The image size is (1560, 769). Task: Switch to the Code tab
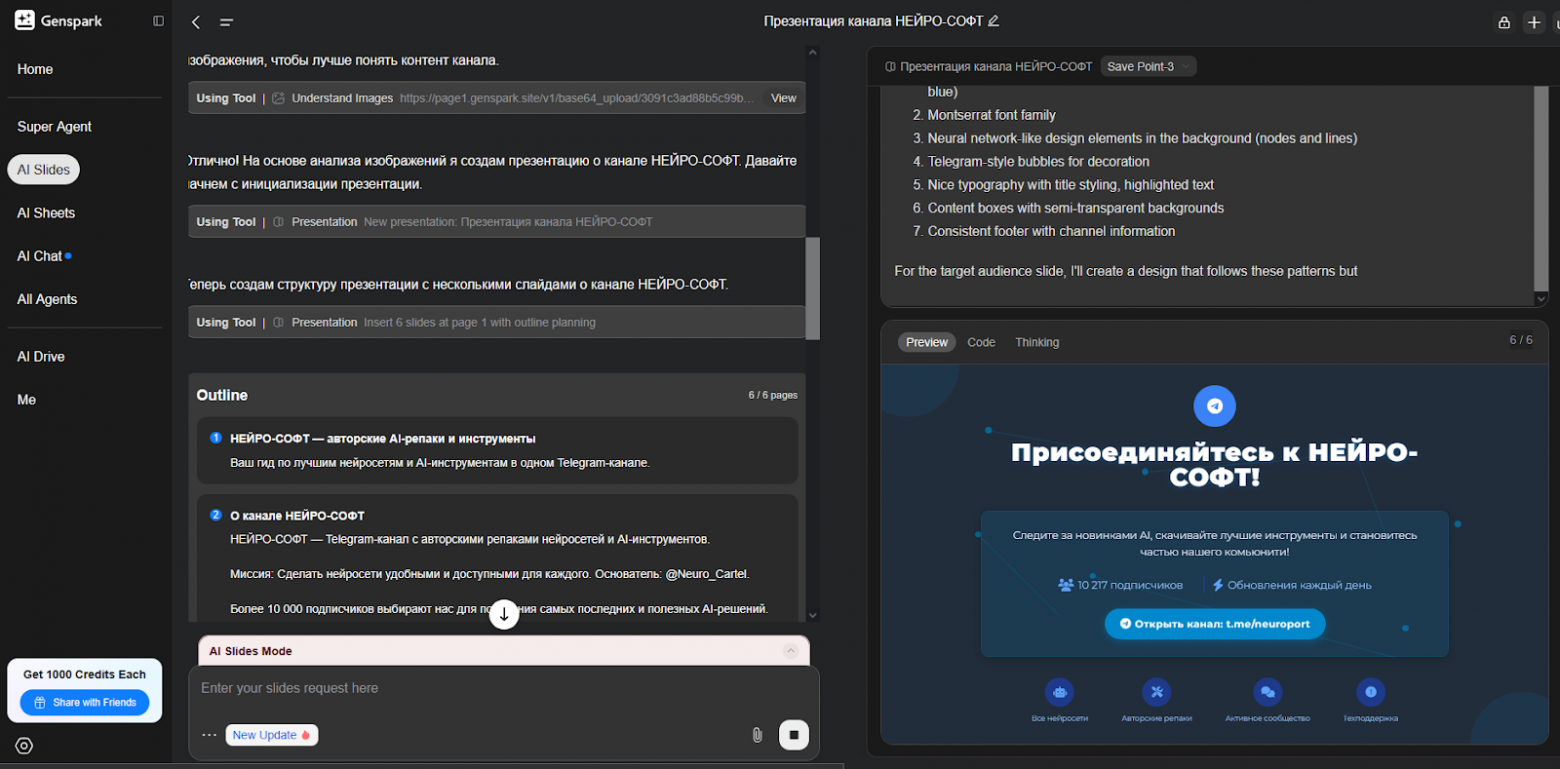pyautogui.click(x=980, y=342)
